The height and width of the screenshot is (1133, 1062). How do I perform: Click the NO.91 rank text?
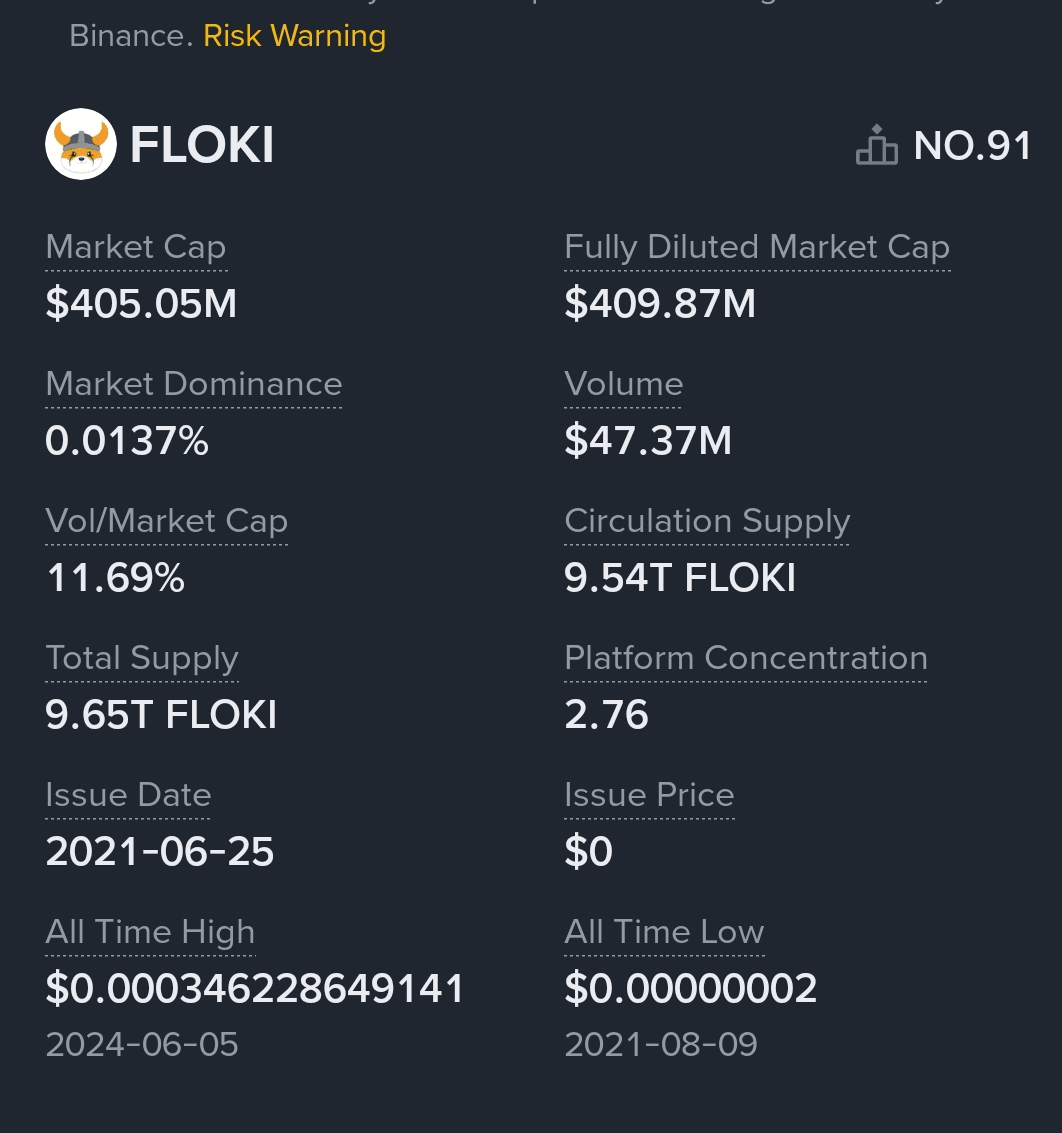pos(972,146)
